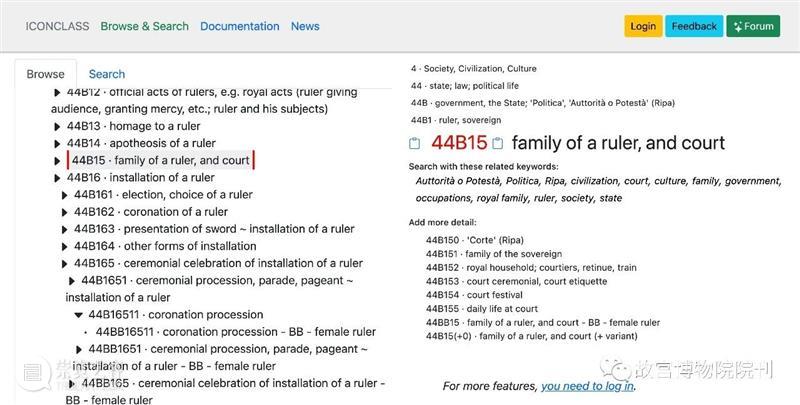800x405 pixels.
Task: Toggle arrow for 44B1651 ceremonial procession
Action: (x=71, y=281)
